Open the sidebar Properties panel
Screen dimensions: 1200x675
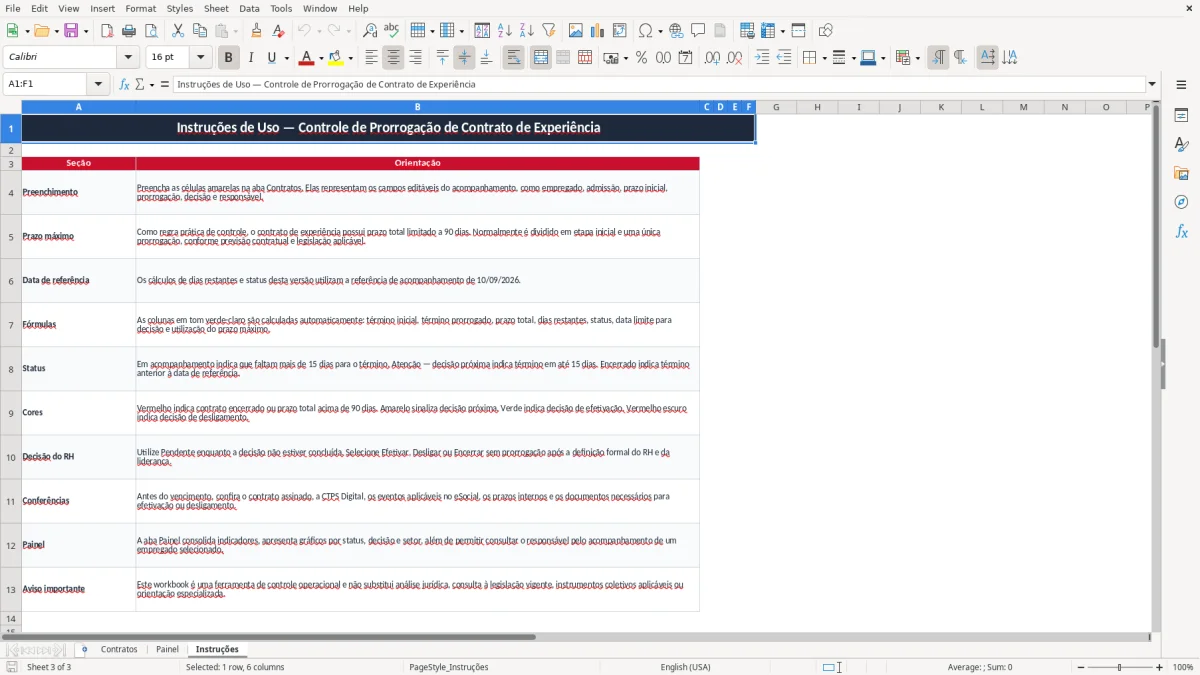1181,116
